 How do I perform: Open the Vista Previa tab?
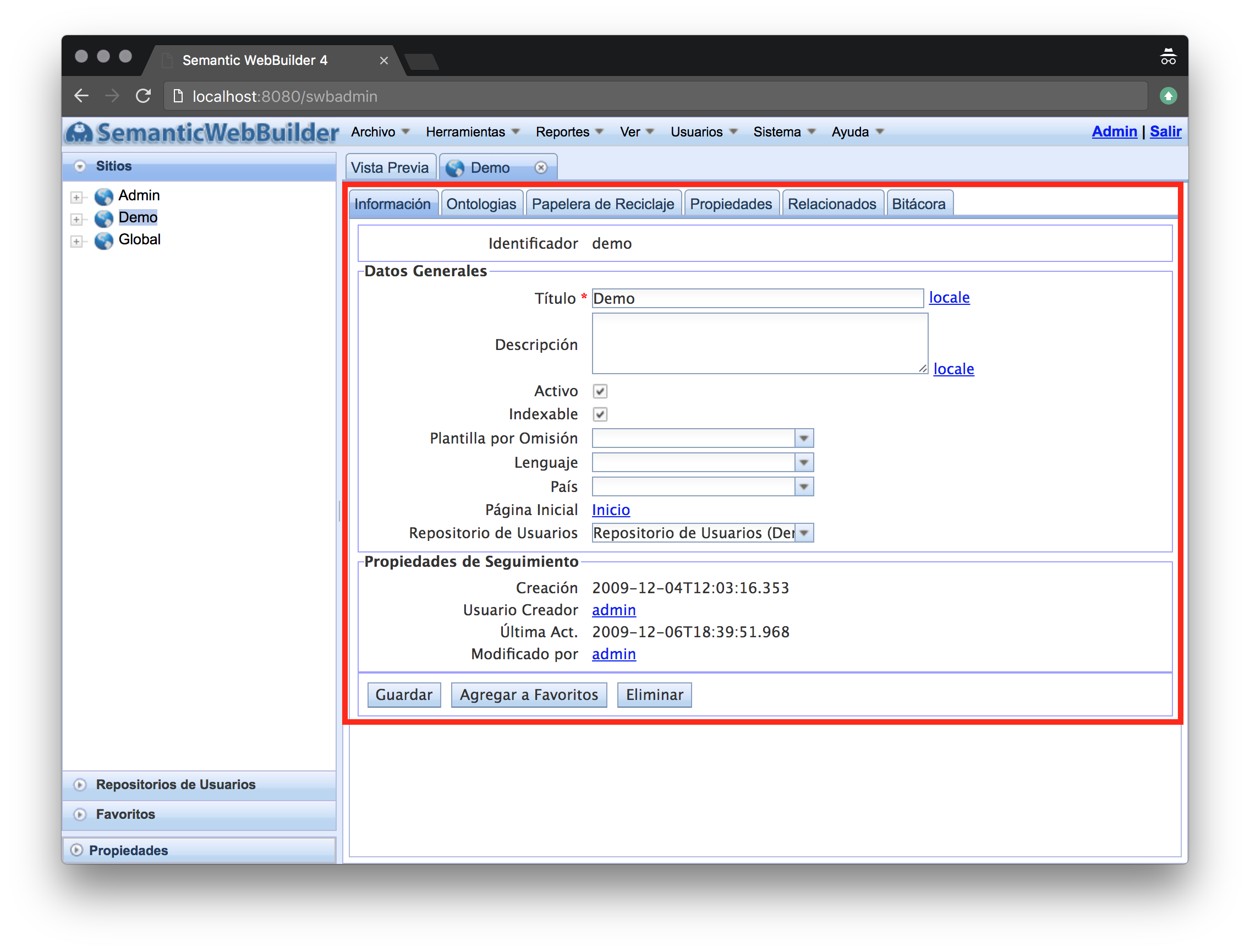[x=390, y=167]
